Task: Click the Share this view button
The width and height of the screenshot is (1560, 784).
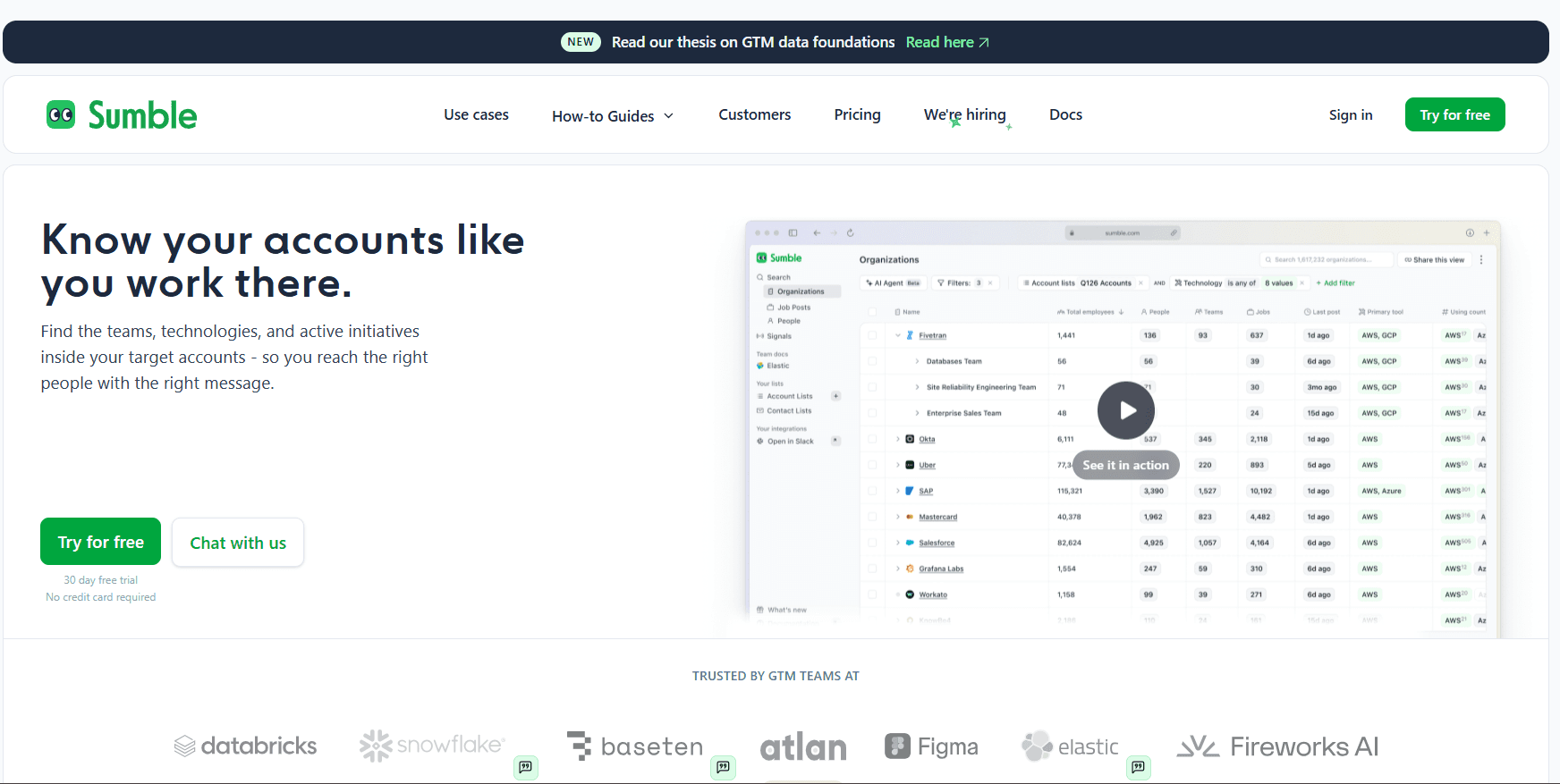Action: click(x=1435, y=259)
